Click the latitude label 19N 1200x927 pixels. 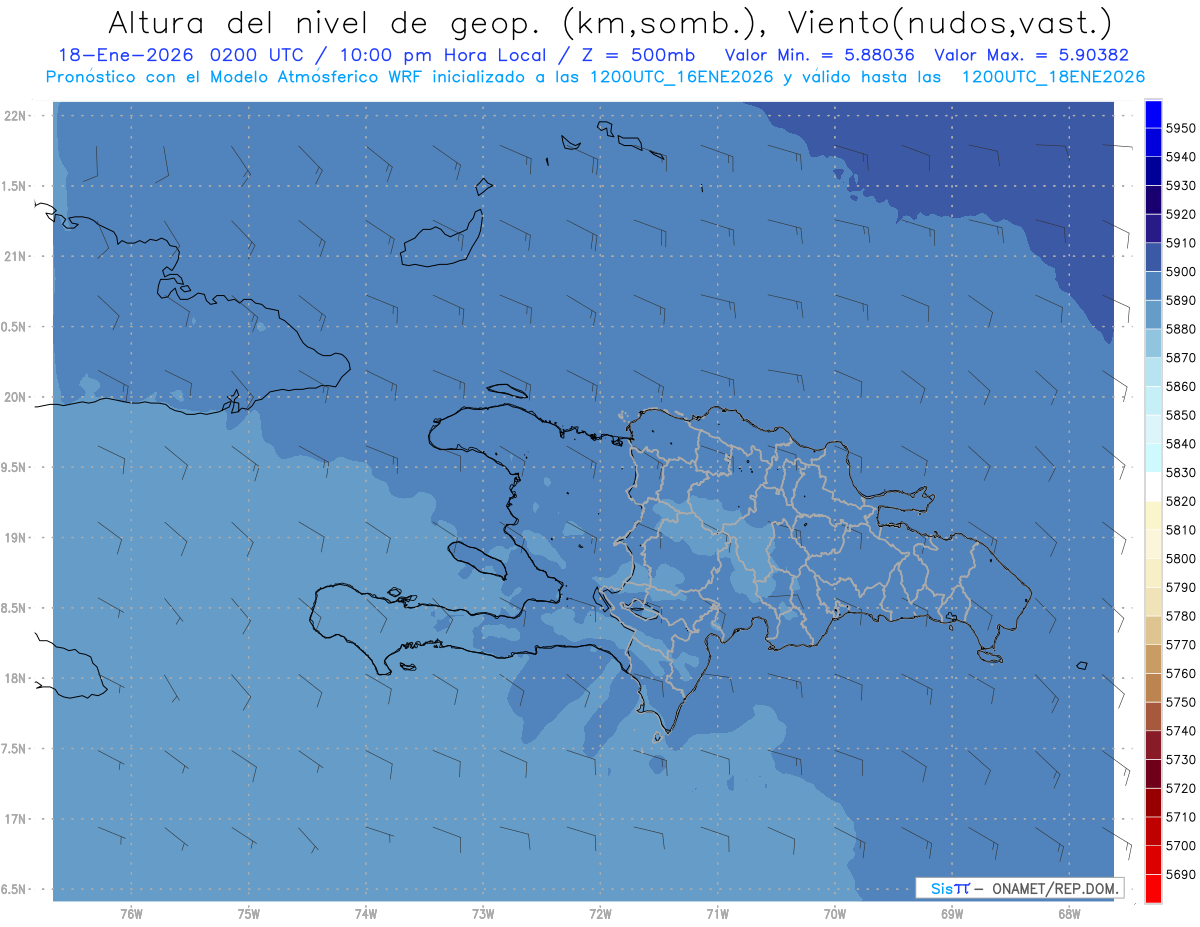coord(15,537)
